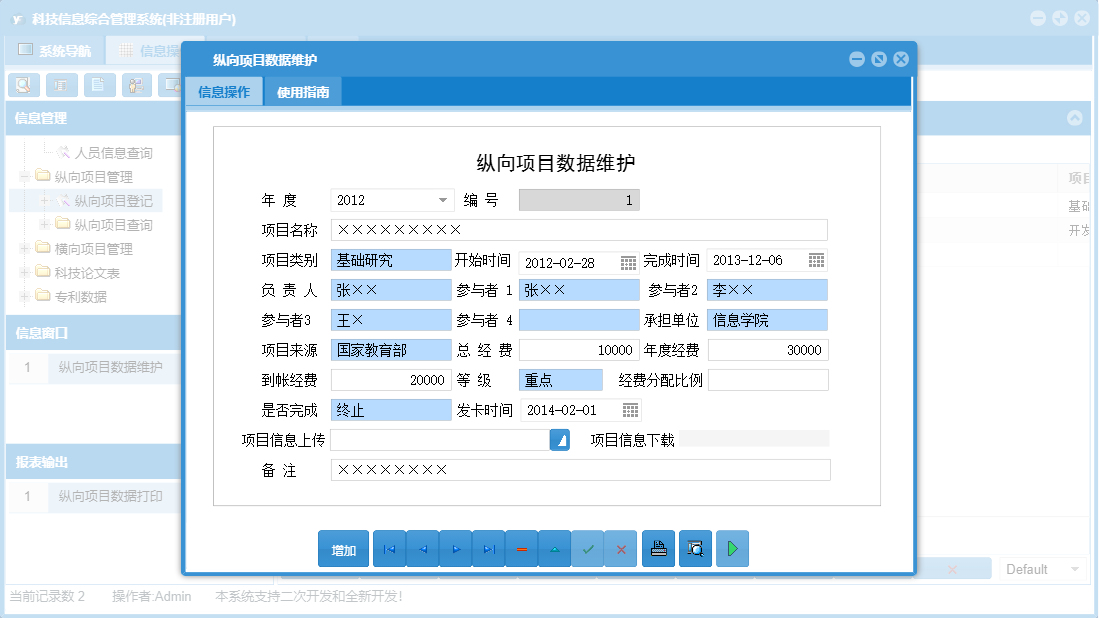Delete current record with red minus icon

[521, 548]
